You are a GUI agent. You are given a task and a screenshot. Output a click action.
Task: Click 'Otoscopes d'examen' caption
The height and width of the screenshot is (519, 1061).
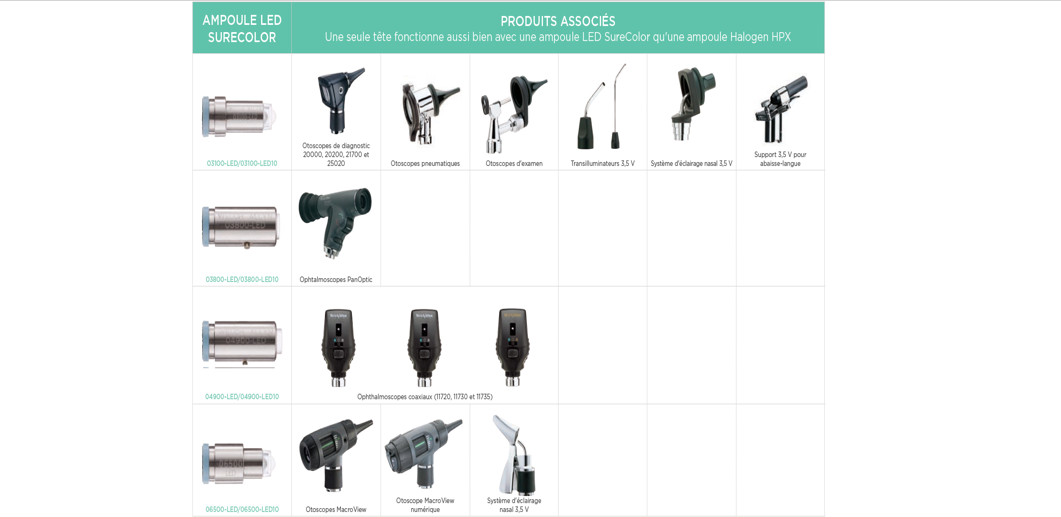[514, 163]
